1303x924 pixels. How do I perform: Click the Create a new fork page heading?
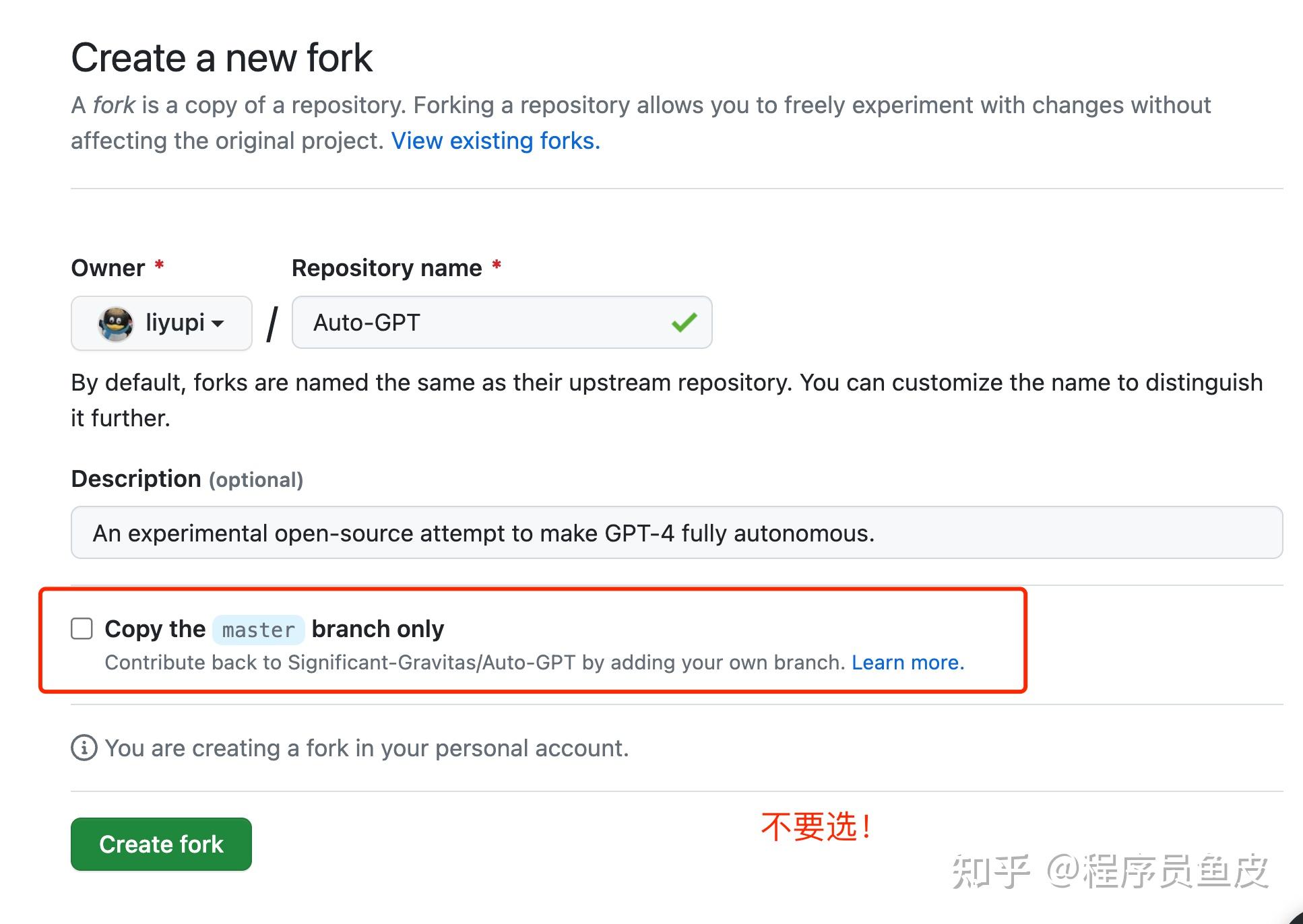(x=222, y=57)
